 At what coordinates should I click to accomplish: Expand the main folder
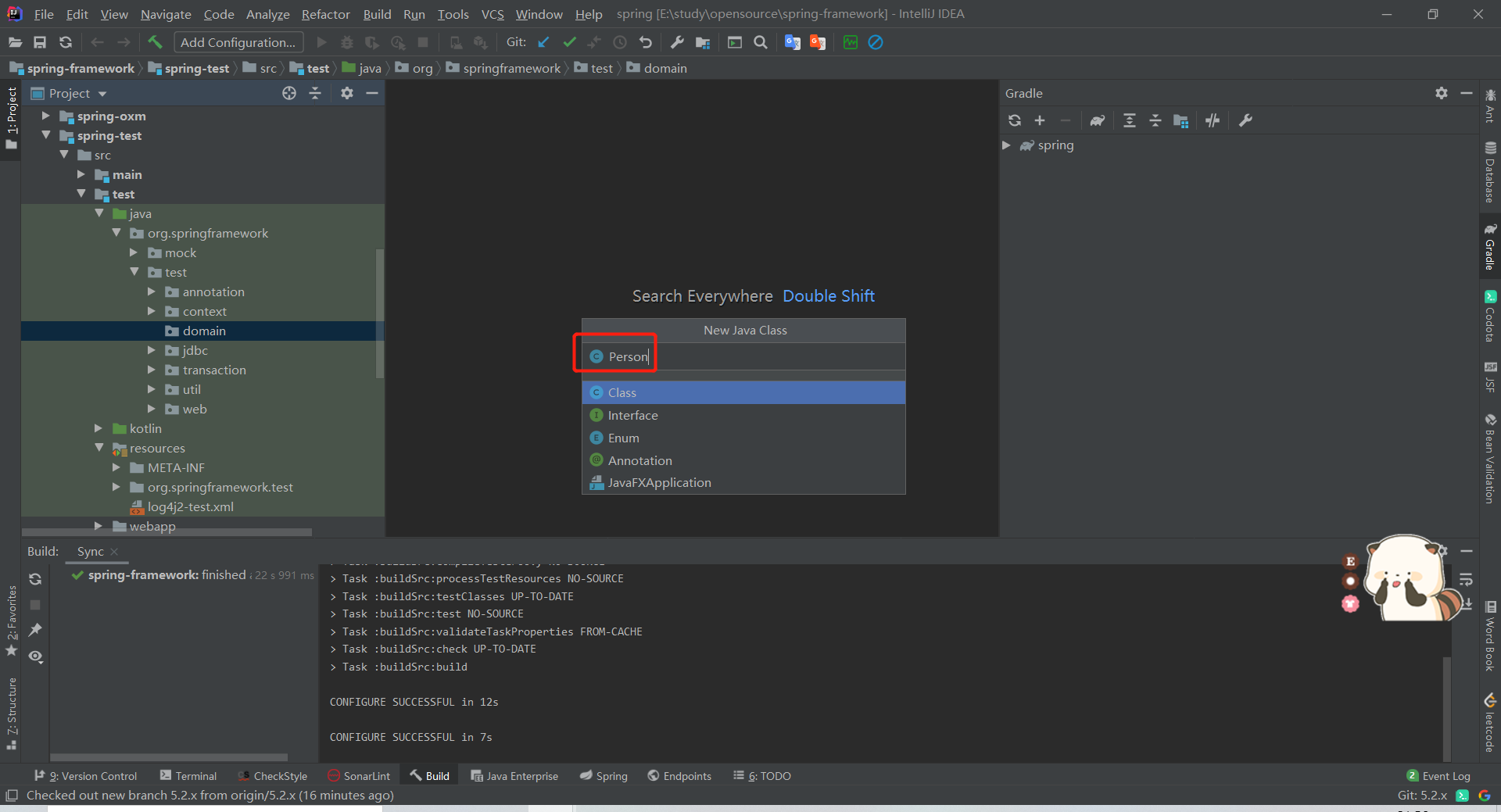click(x=81, y=174)
